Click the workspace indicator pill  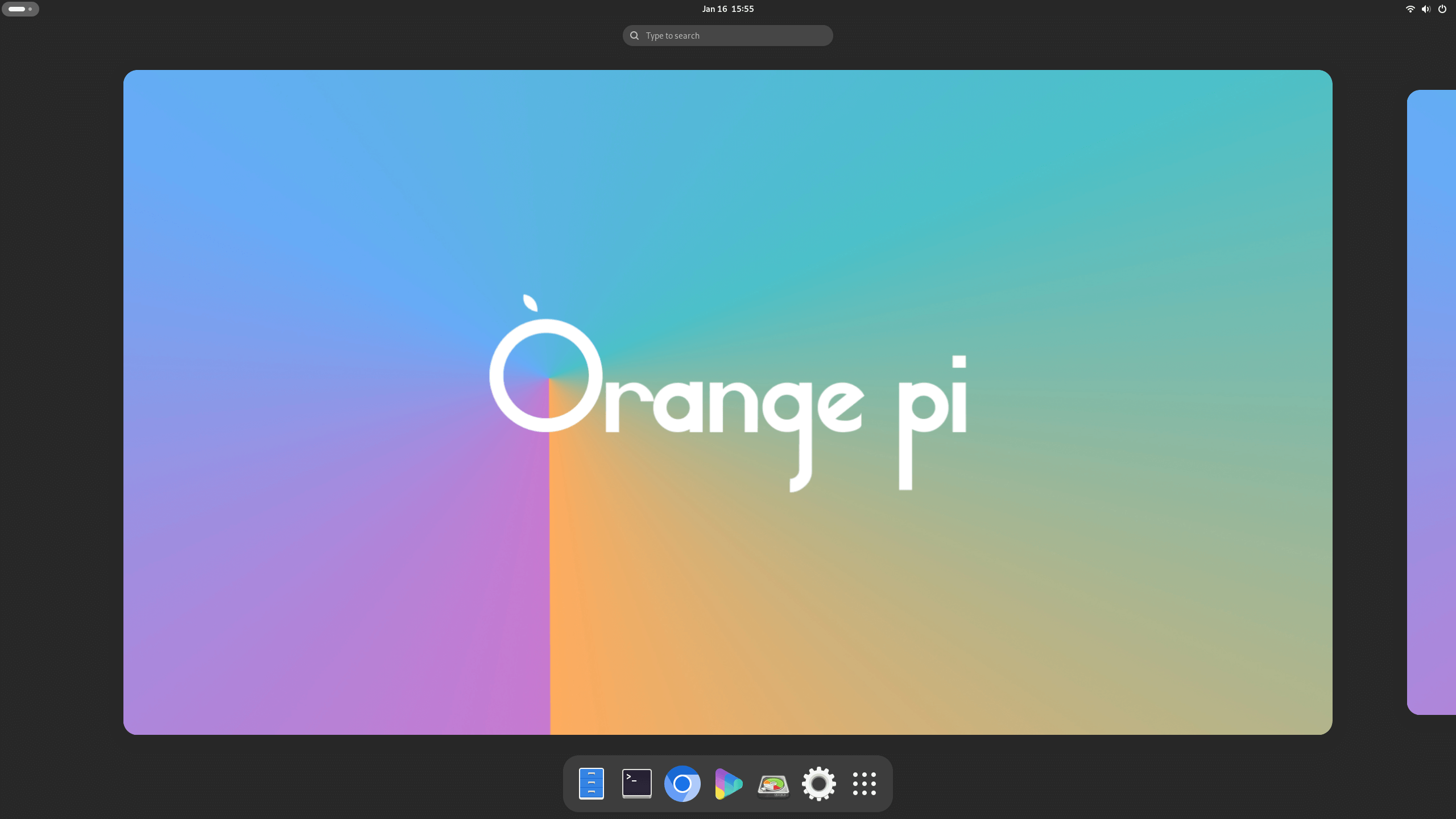(17, 9)
